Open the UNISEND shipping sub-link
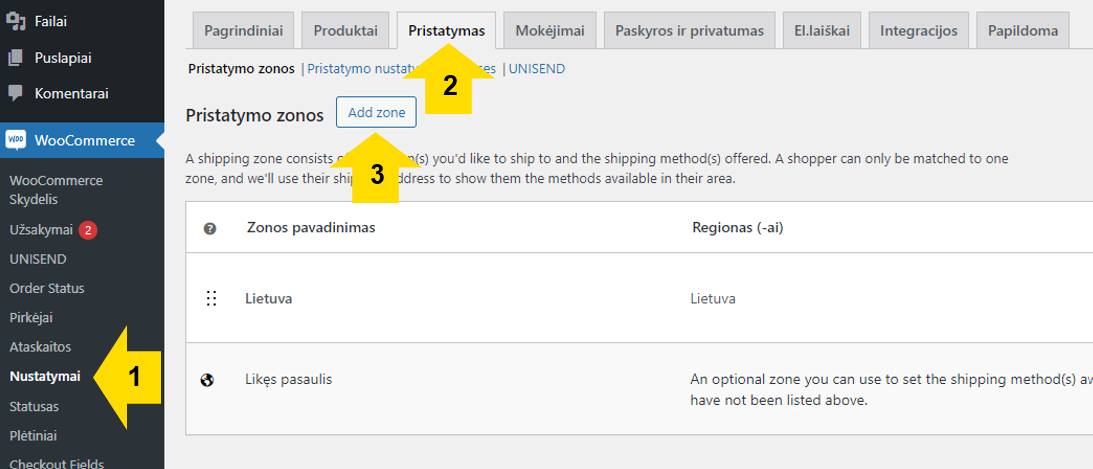 537,69
